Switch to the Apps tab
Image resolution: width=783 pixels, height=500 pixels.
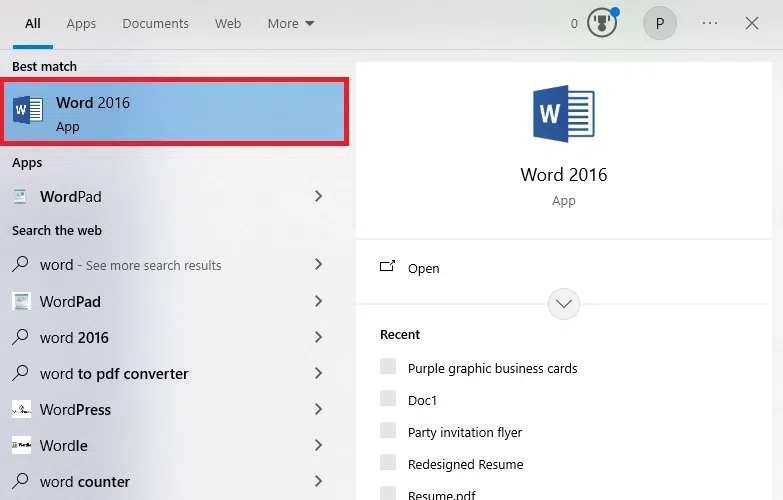[x=81, y=23]
